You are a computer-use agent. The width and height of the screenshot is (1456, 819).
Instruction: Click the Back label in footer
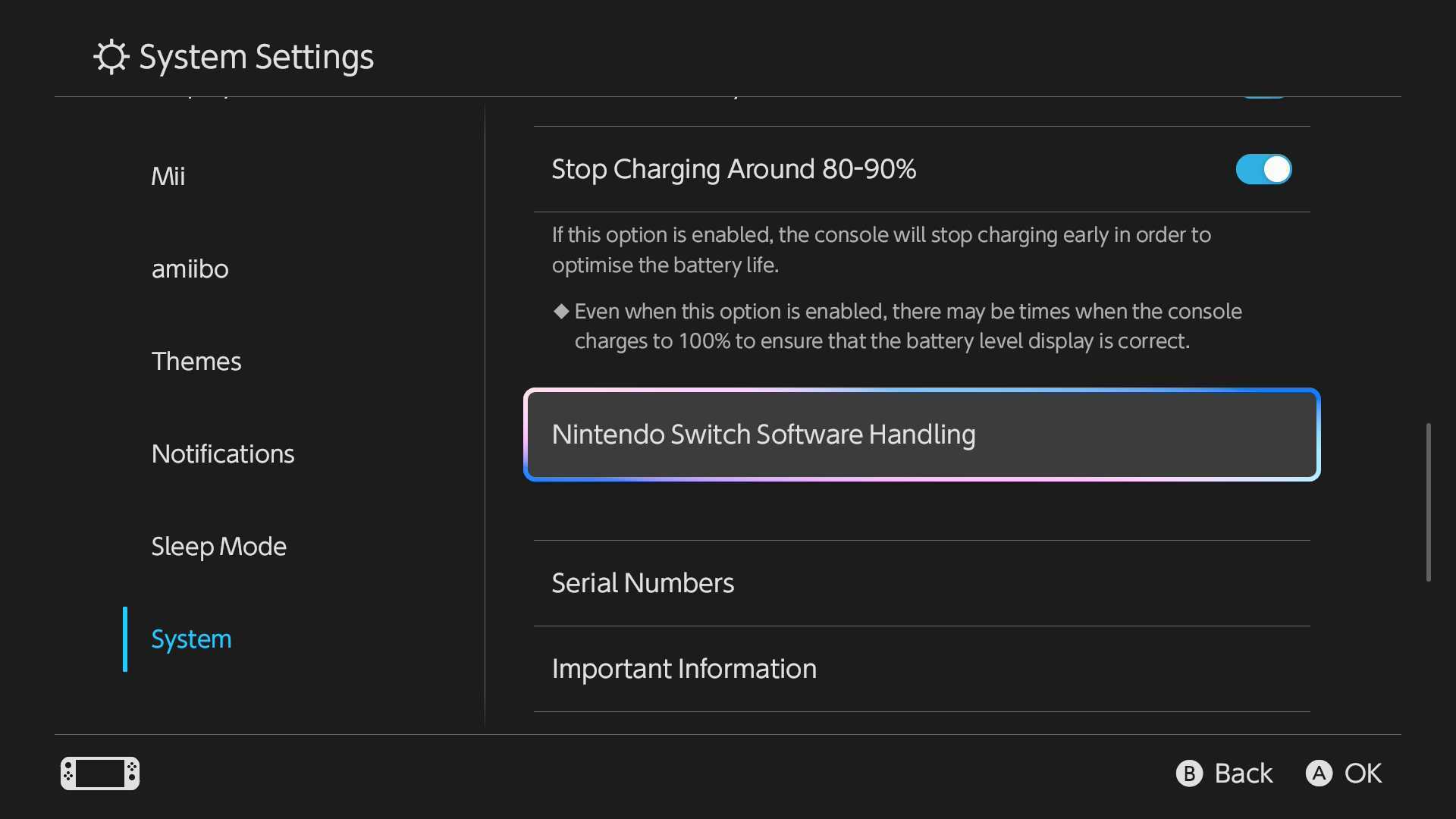click(x=1243, y=773)
